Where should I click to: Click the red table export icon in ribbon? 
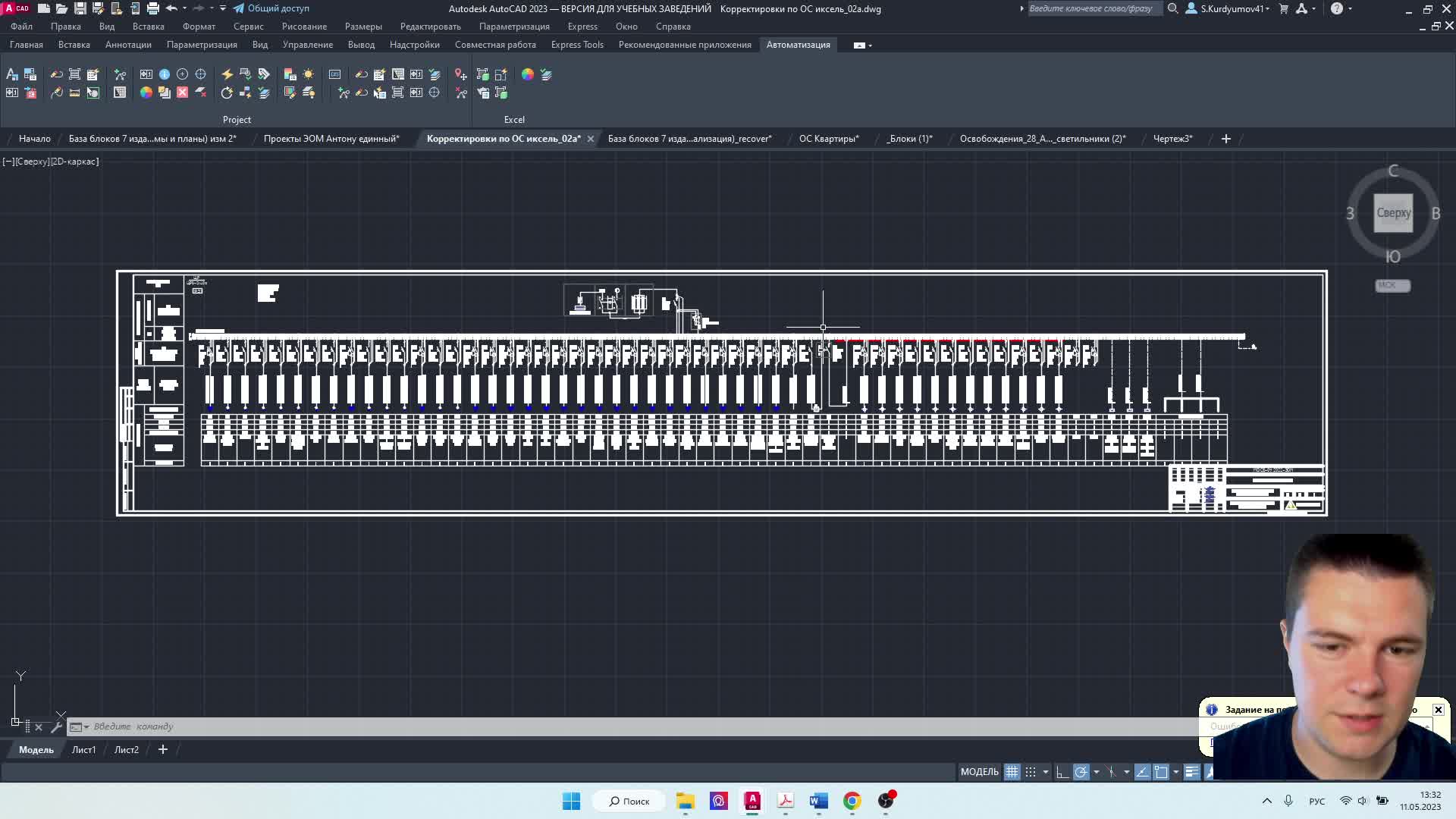click(x=30, y=93)
